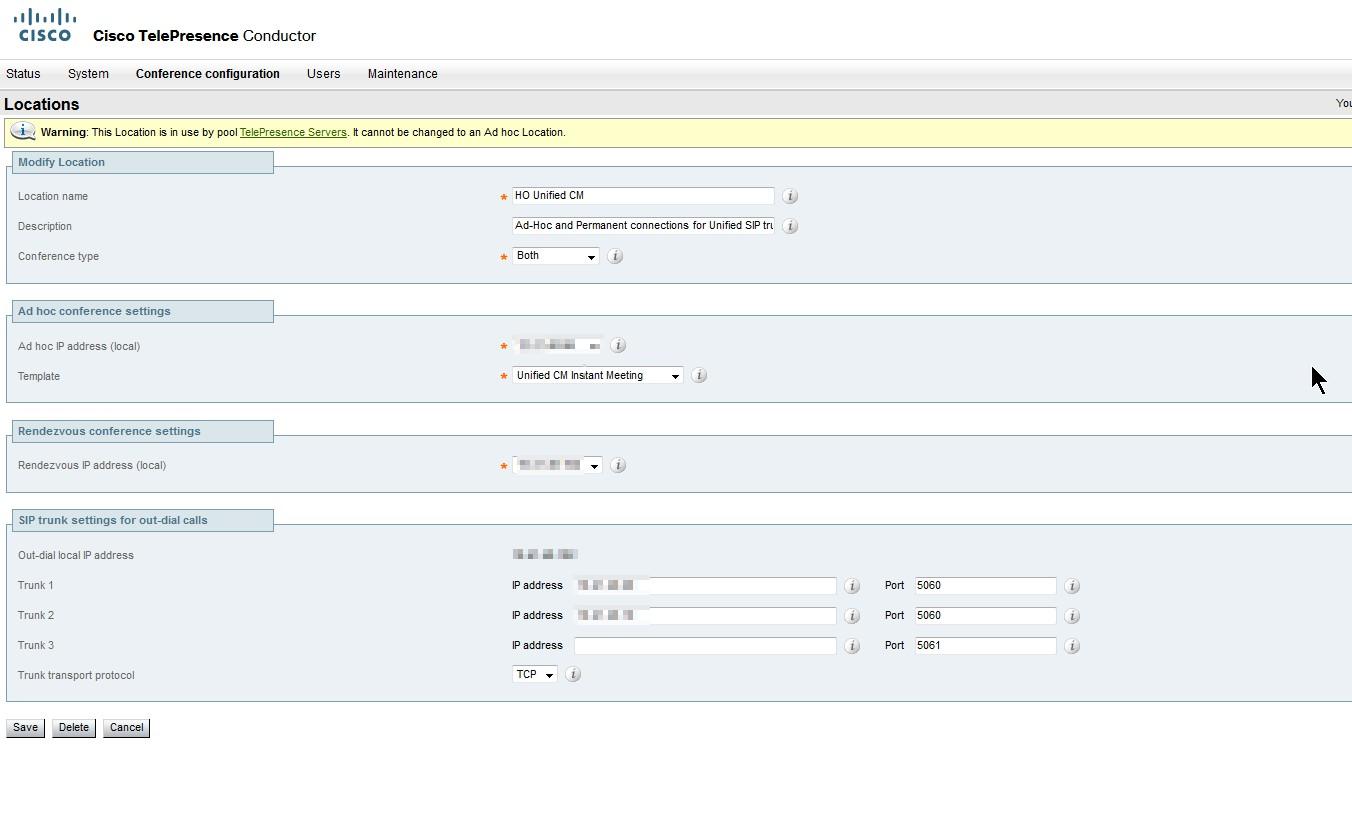Screen dimensions: 1352x816
Task: Open the Ad hoc IP address dropdown
Action: click(x=557, y=345)
